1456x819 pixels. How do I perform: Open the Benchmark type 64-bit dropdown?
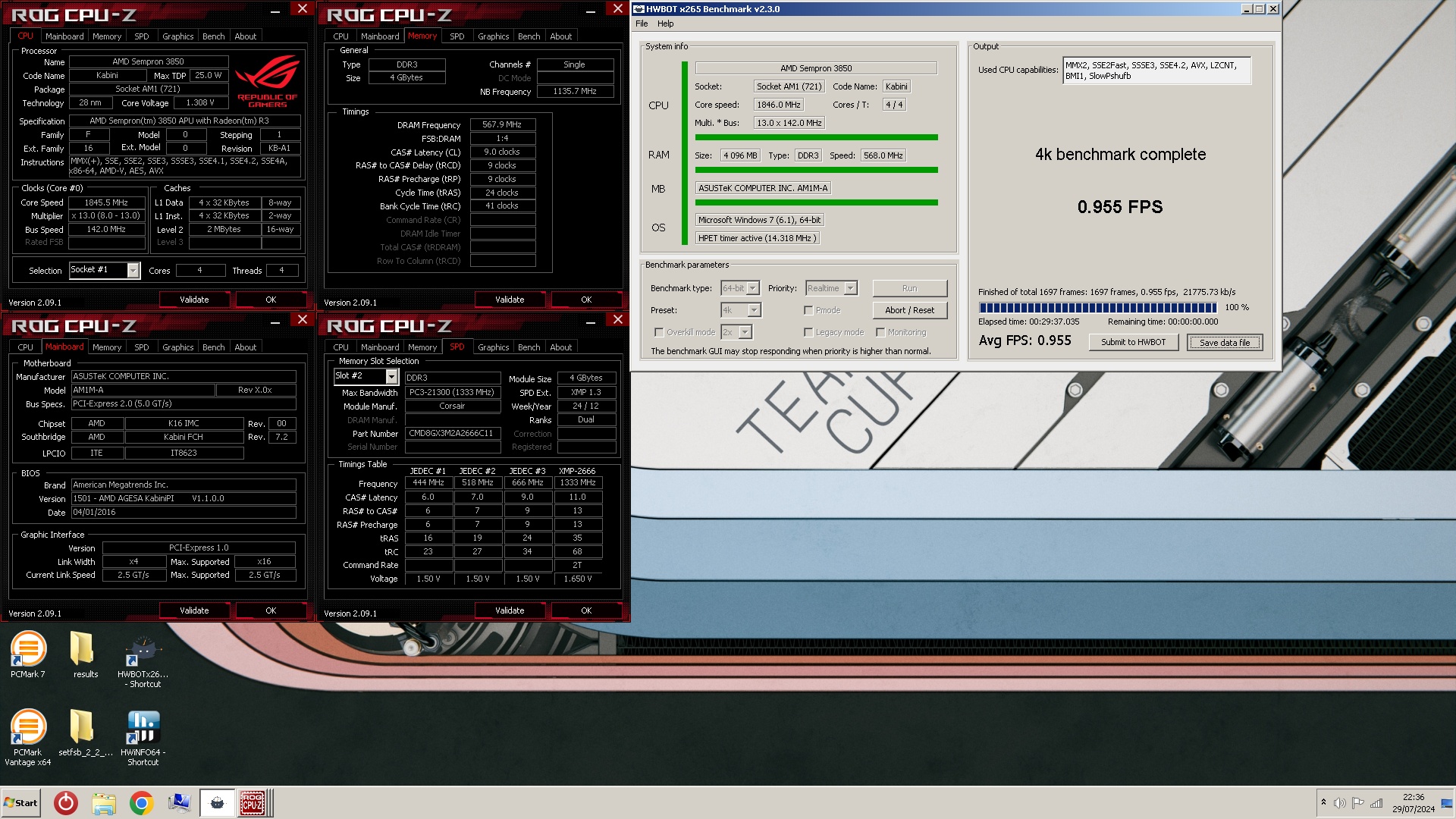click(x=753, y=288)
